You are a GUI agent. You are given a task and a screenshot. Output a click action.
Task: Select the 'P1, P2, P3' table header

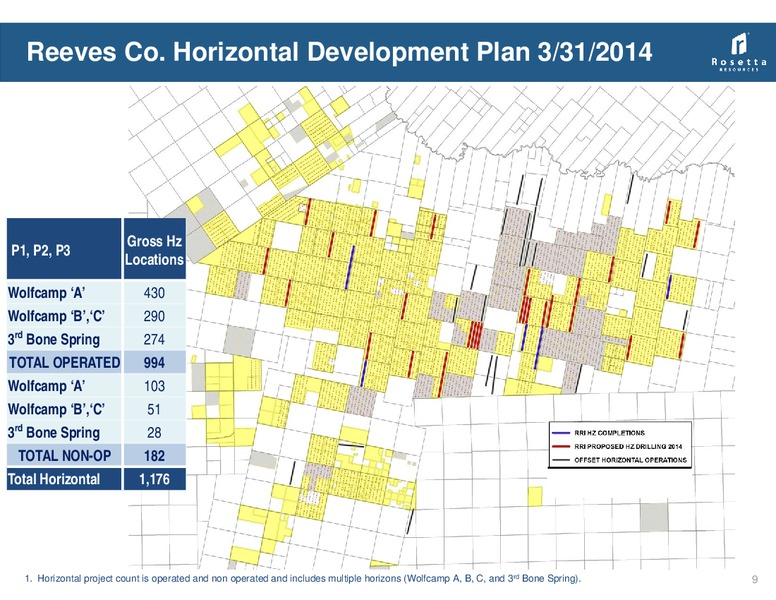[64, 249]
